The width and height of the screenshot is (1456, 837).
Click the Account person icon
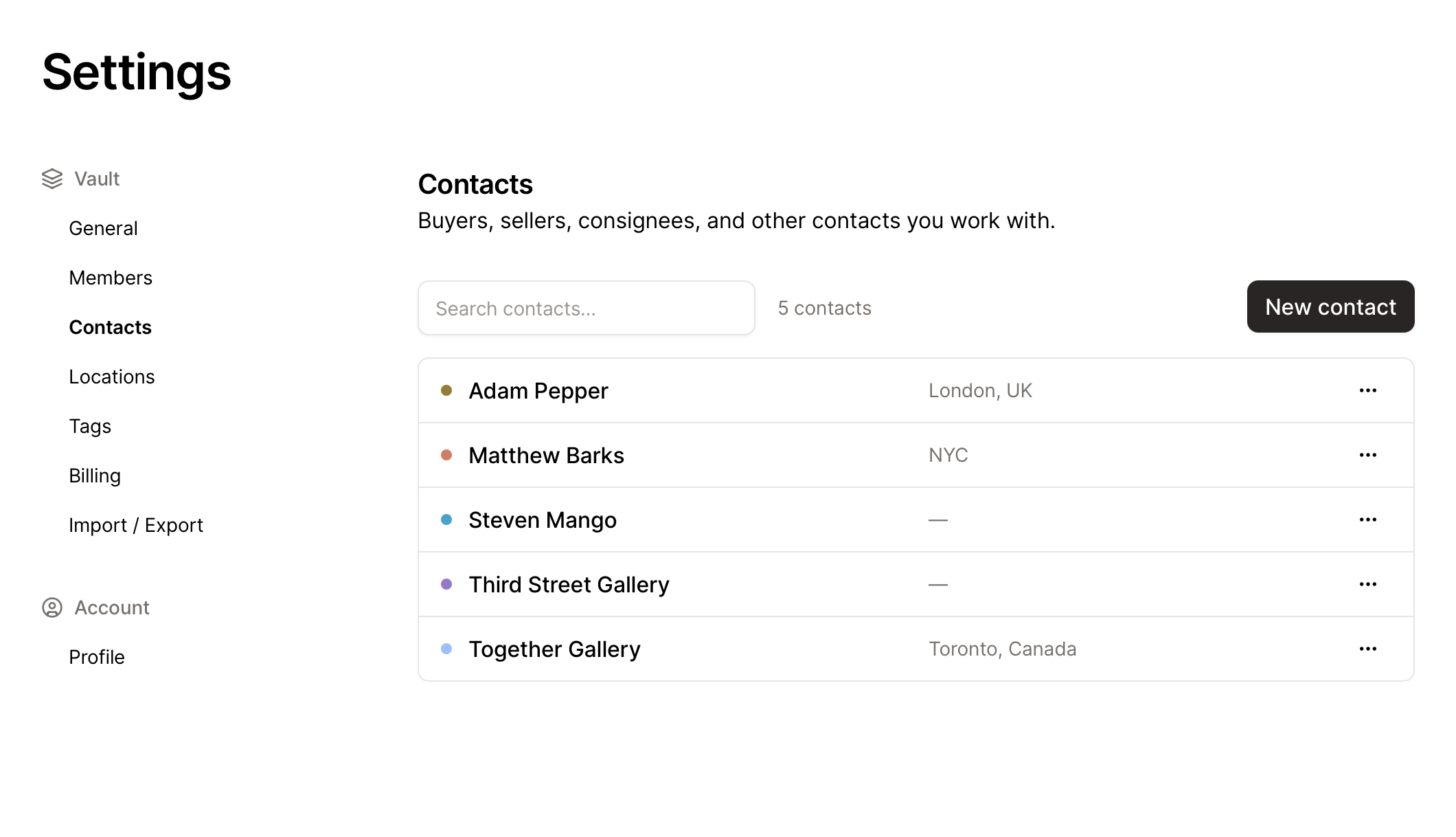point(52,607)
